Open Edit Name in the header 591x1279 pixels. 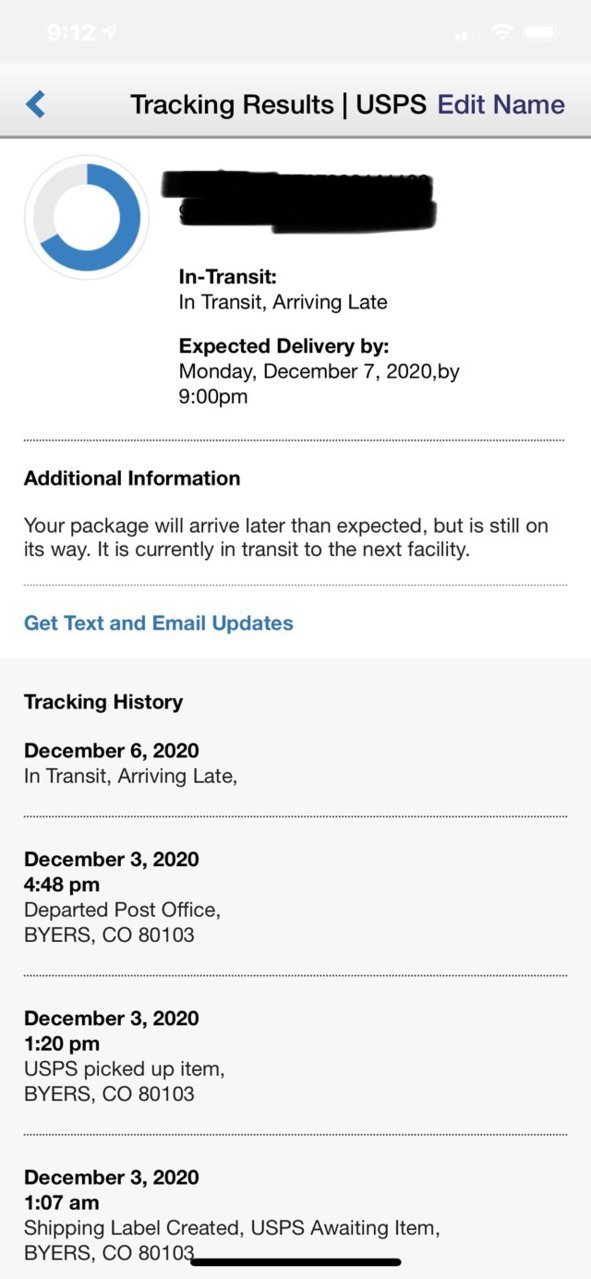(x=501, y=104)
